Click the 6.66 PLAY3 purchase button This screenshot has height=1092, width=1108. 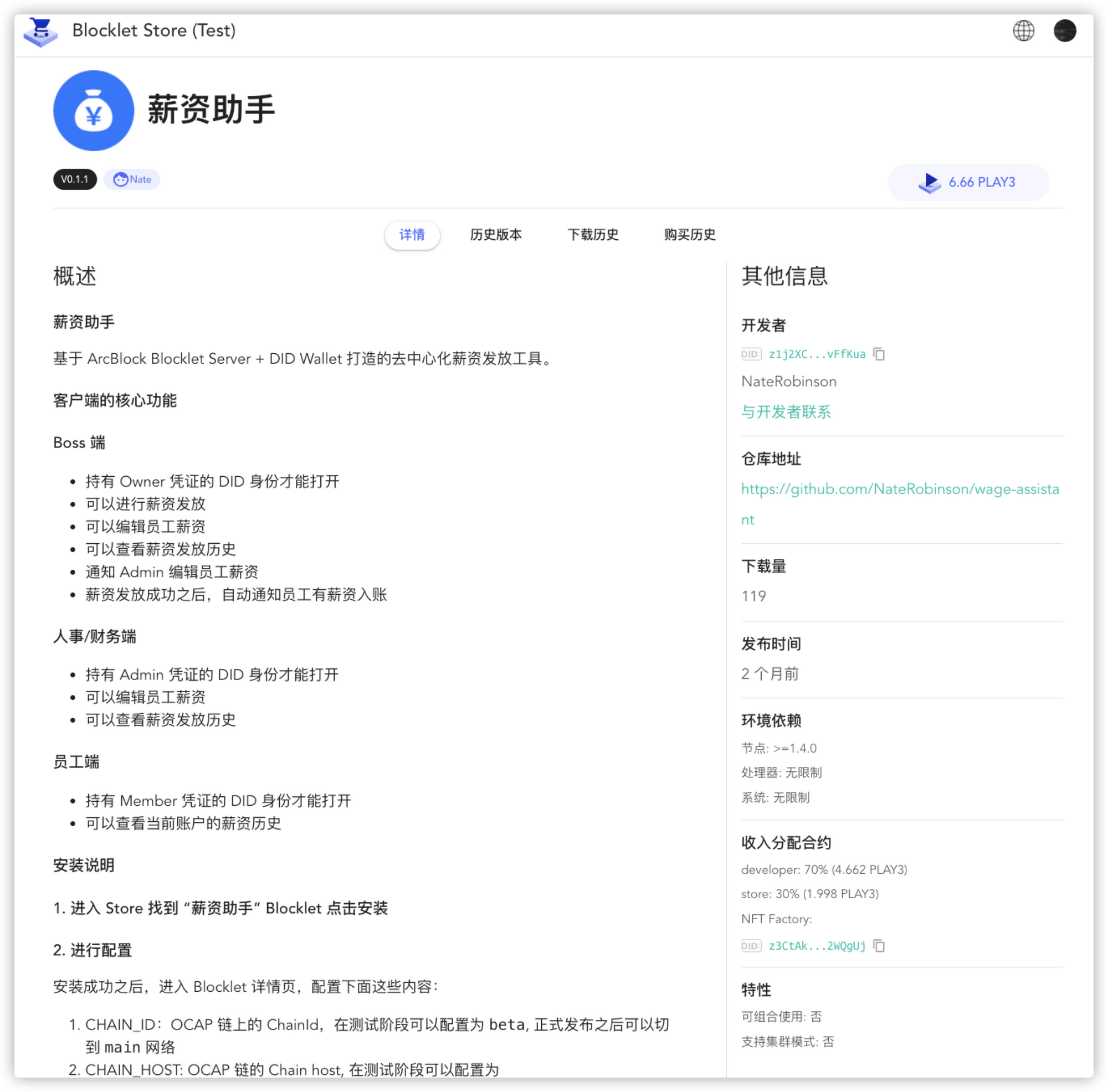click(x=968, y=182)
